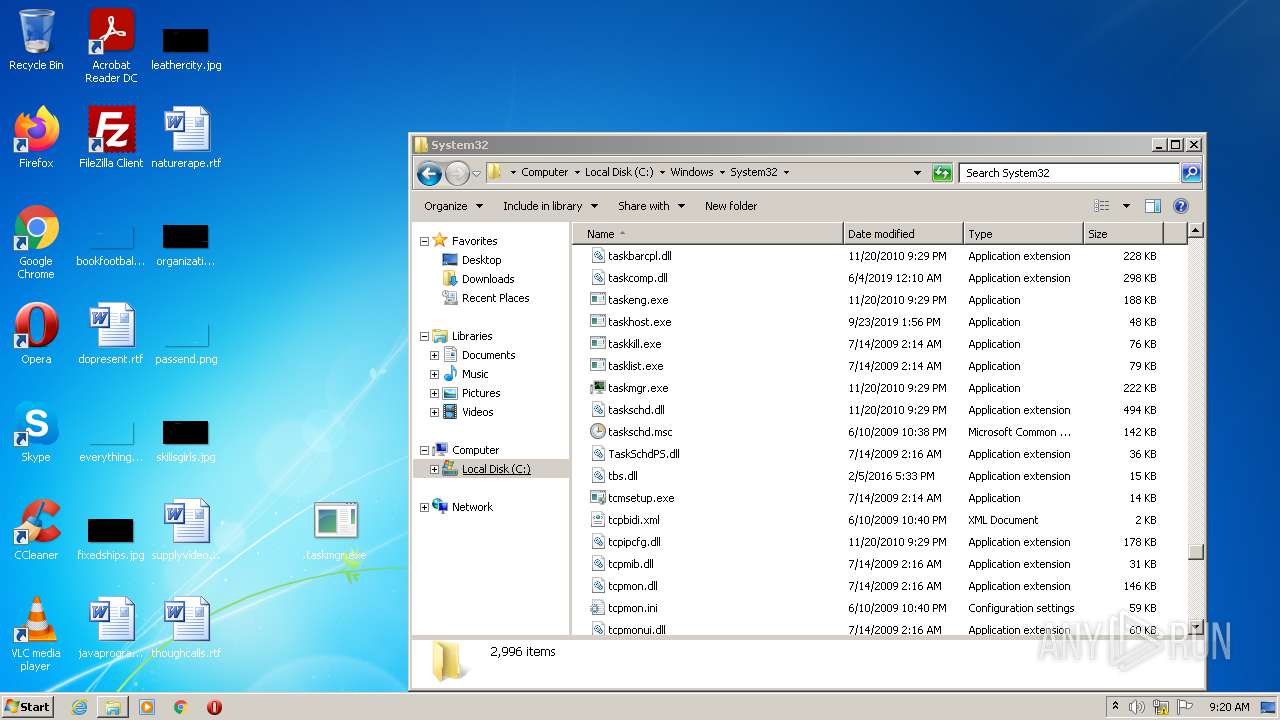The width and height of the screenshot is (1280, 720).
Task: Open the Include in library dropdown
Action: coord(550,206)
